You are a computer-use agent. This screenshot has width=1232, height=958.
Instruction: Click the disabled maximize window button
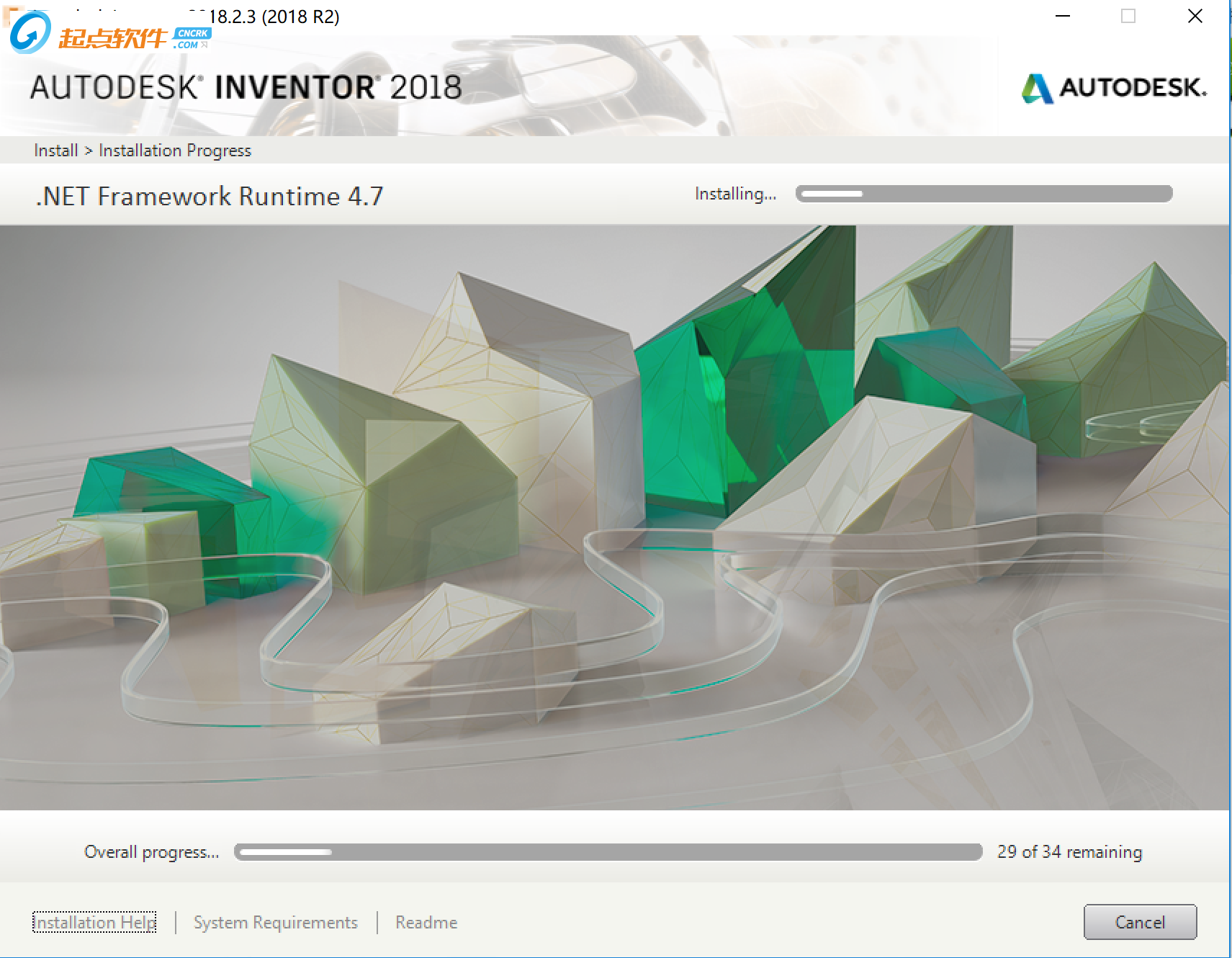click(x=1128, y=16)
